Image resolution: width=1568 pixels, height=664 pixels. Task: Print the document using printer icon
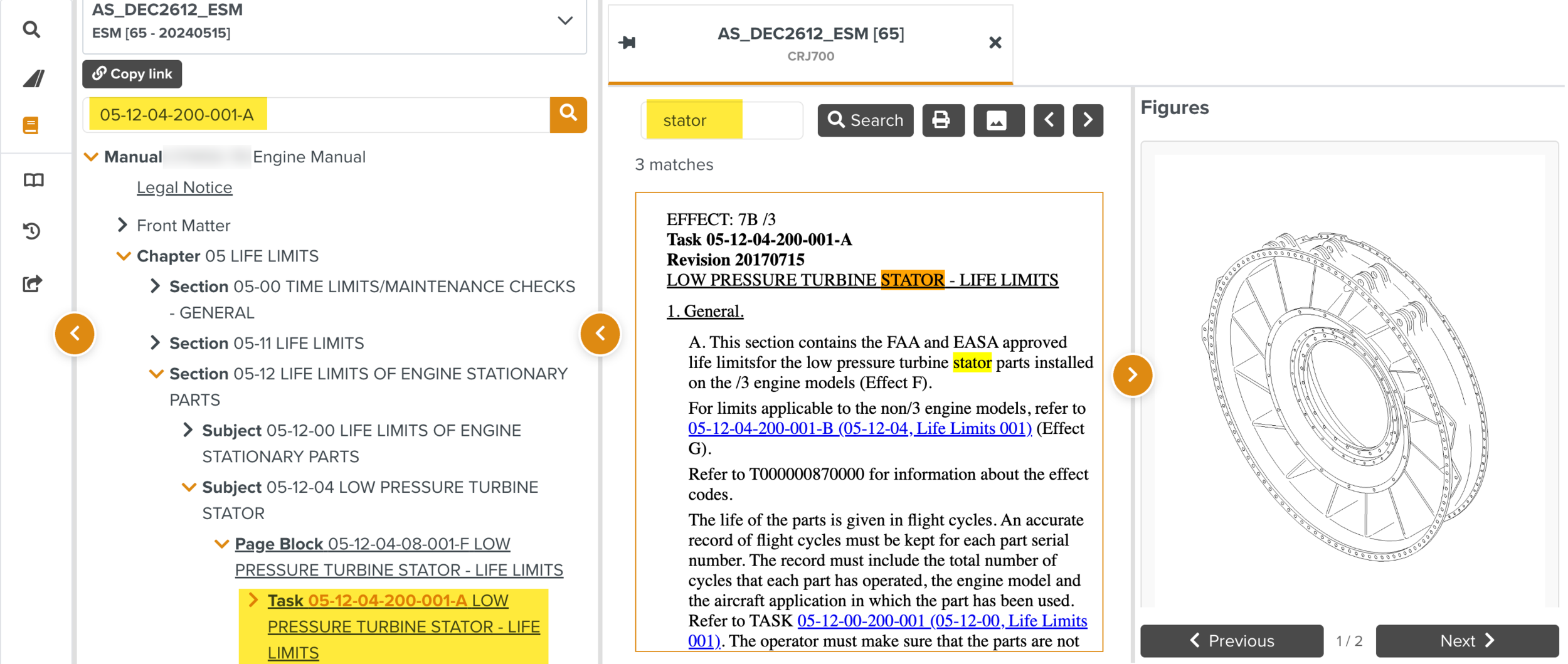942,120
